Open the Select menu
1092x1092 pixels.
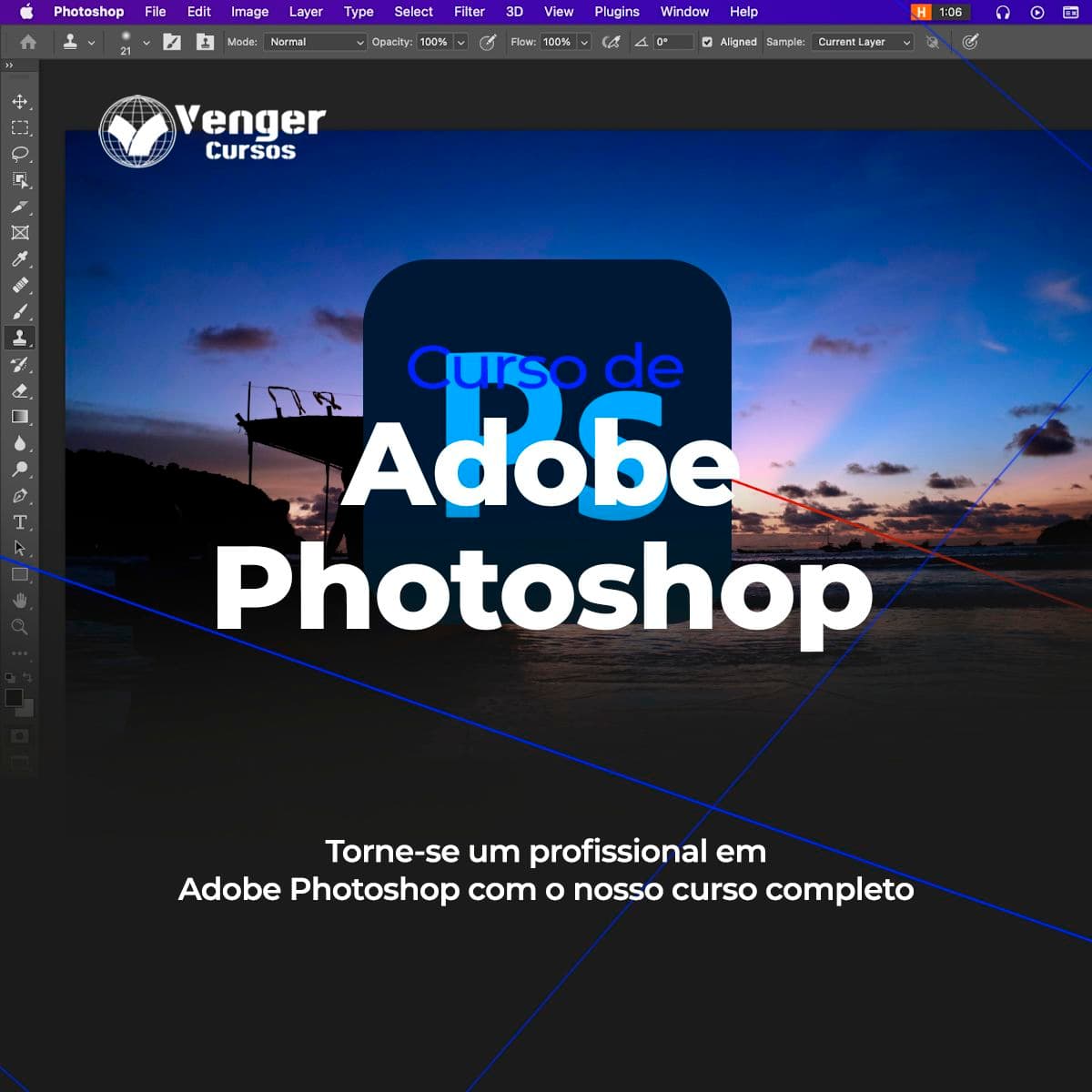(x=413, y=12)
